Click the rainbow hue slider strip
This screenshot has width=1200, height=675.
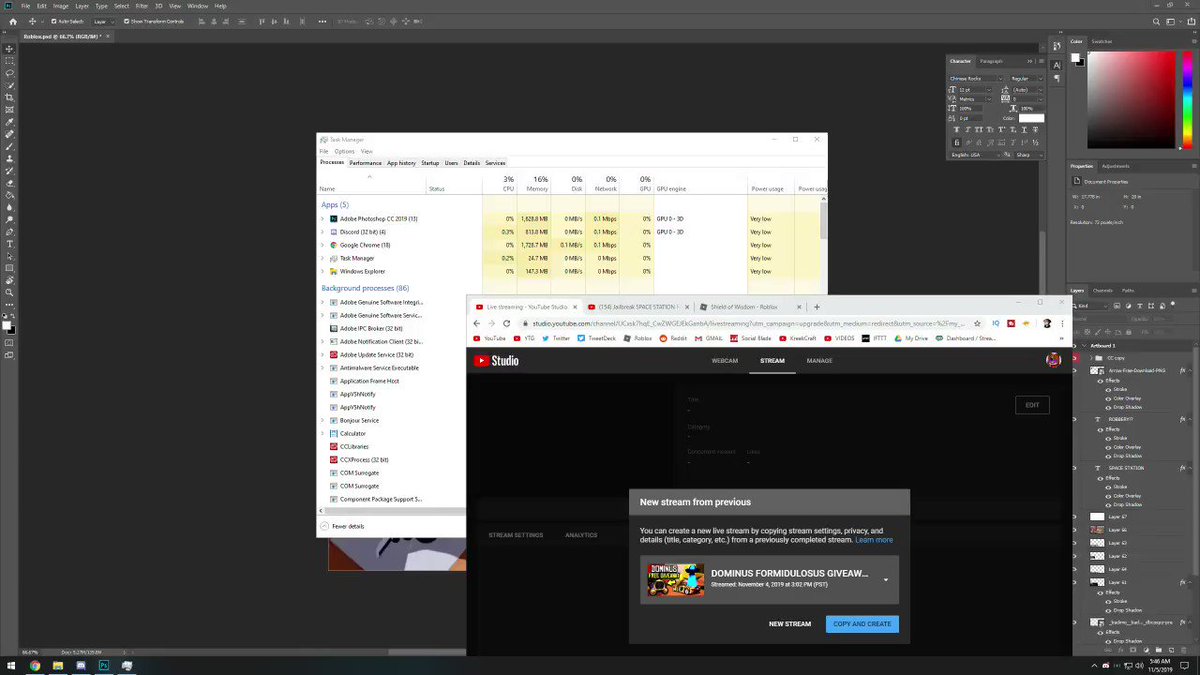(1187, 99)
